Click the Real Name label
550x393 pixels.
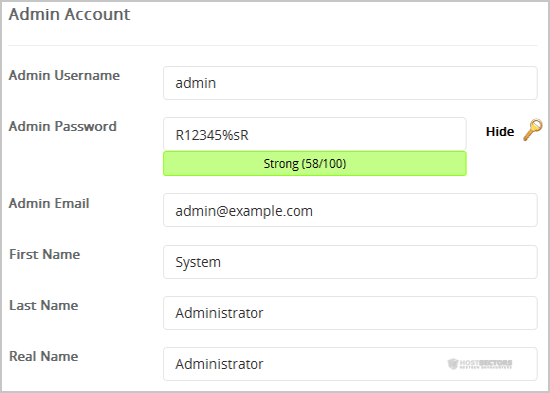[43, 356]
